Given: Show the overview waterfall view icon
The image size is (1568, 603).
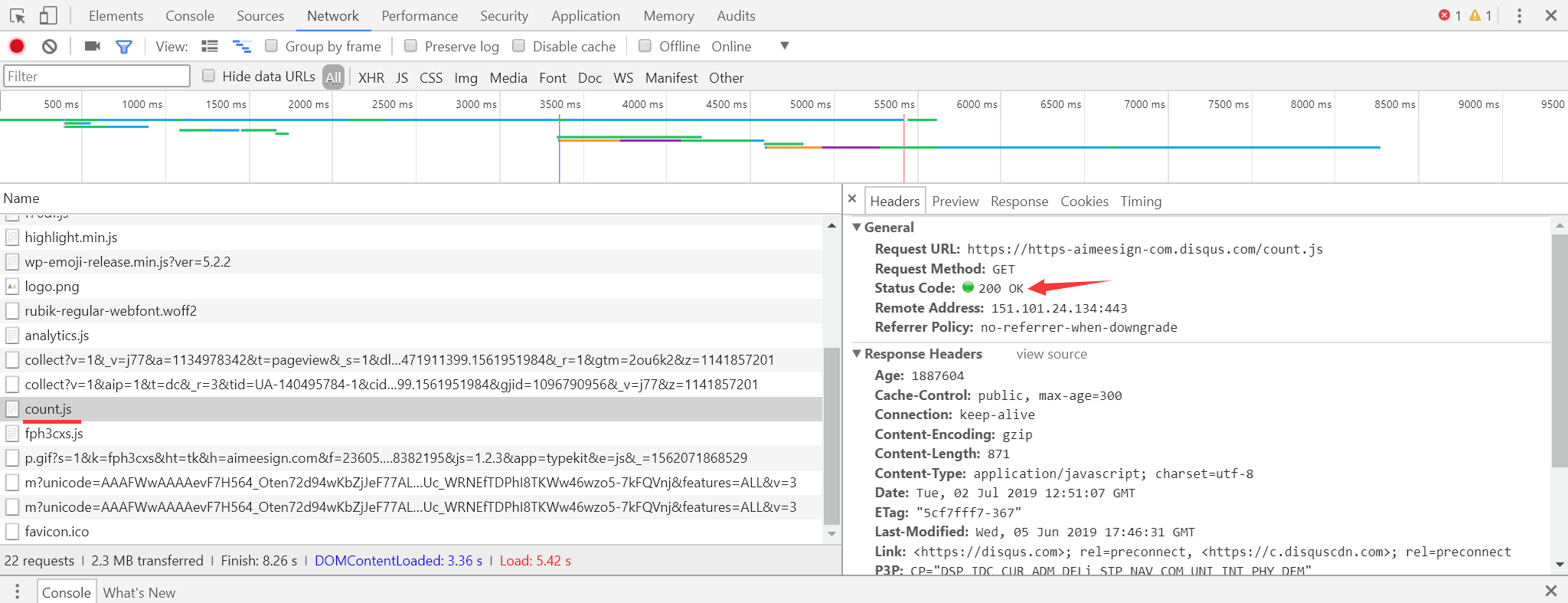Looking at the screenshot, I should [242, 46].
